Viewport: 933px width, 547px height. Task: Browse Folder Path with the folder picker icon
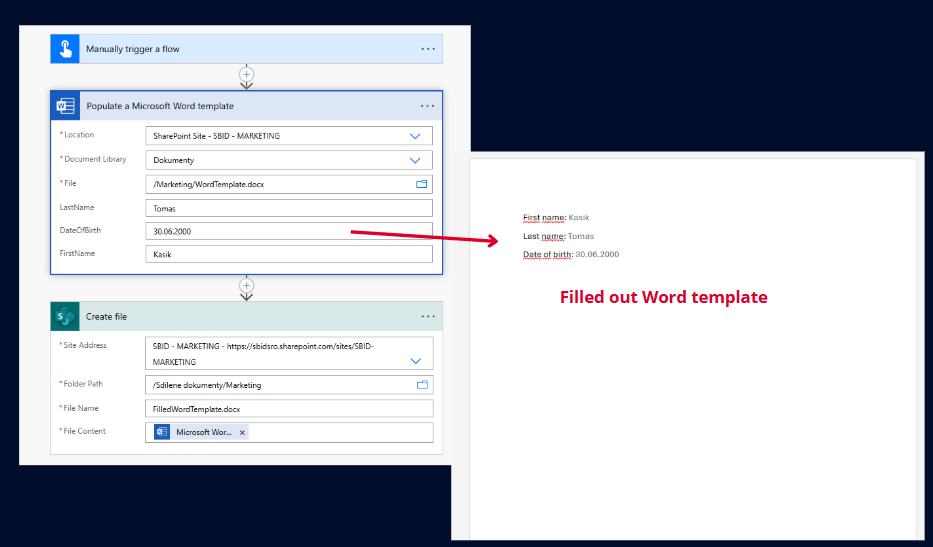coord(422,385)
